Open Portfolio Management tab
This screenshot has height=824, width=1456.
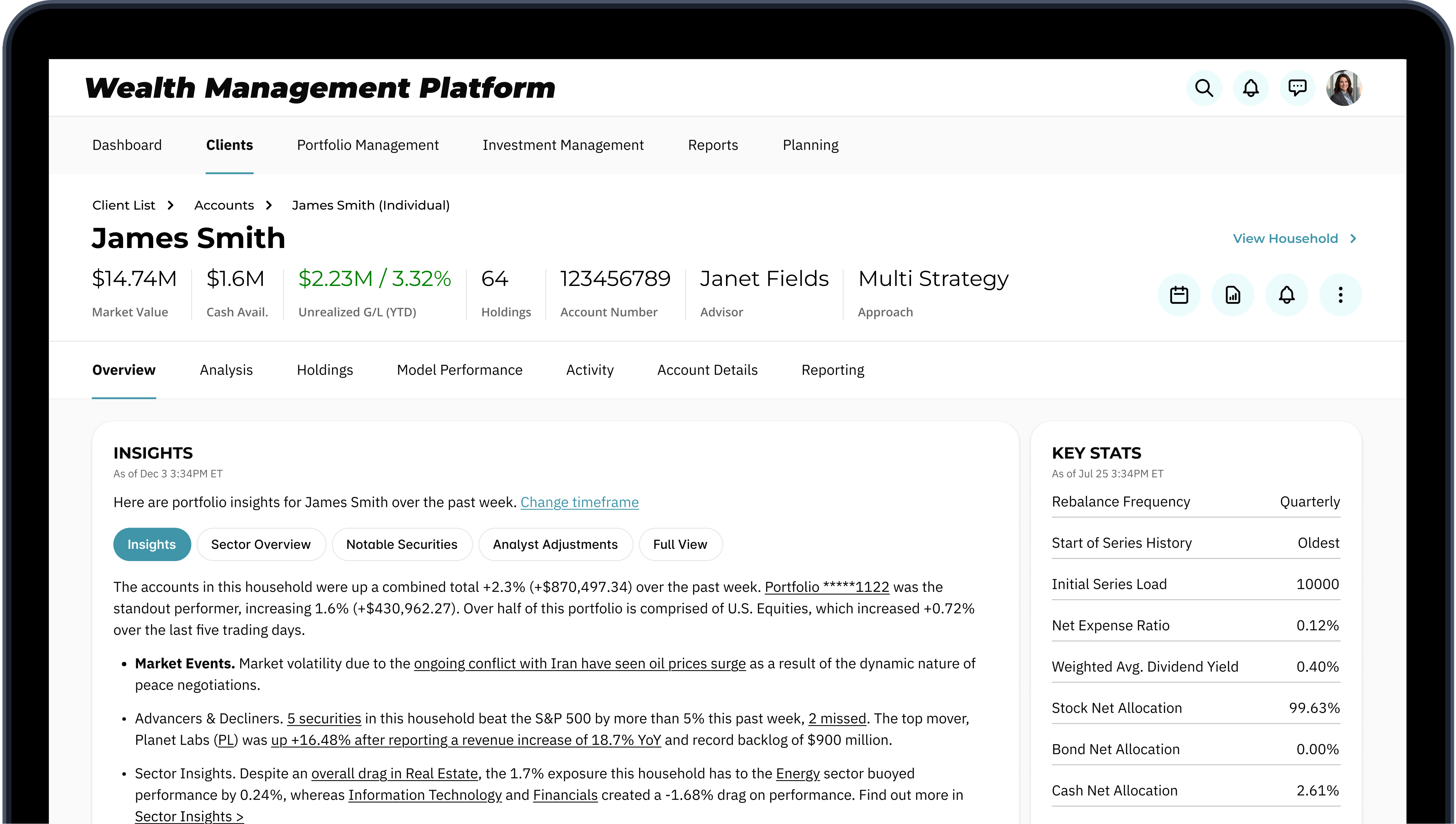368,145
